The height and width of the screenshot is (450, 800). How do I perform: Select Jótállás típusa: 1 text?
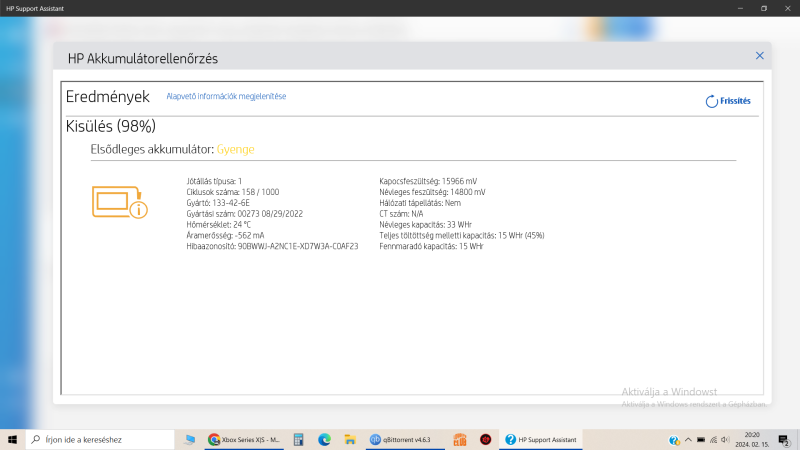214,181
